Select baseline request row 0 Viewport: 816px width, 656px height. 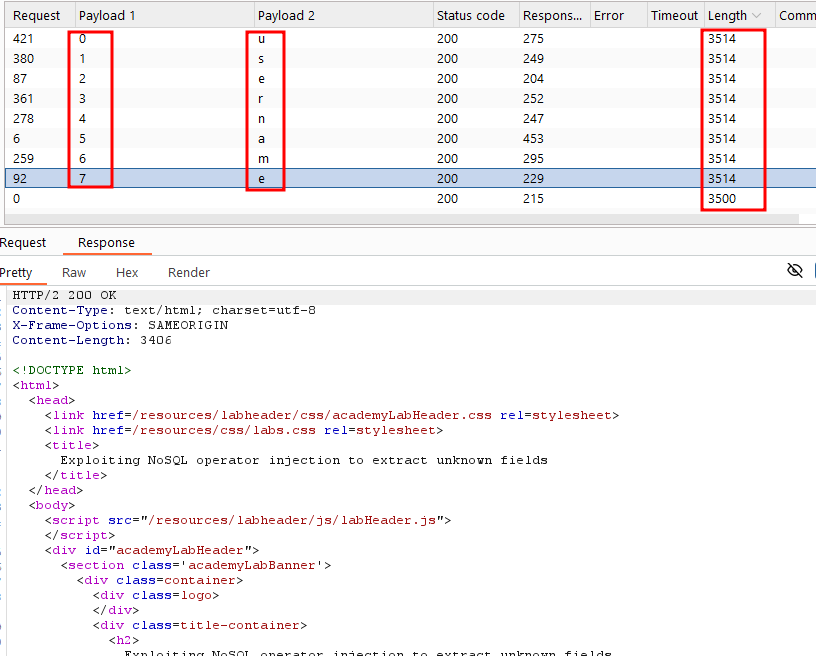[410, 199]
